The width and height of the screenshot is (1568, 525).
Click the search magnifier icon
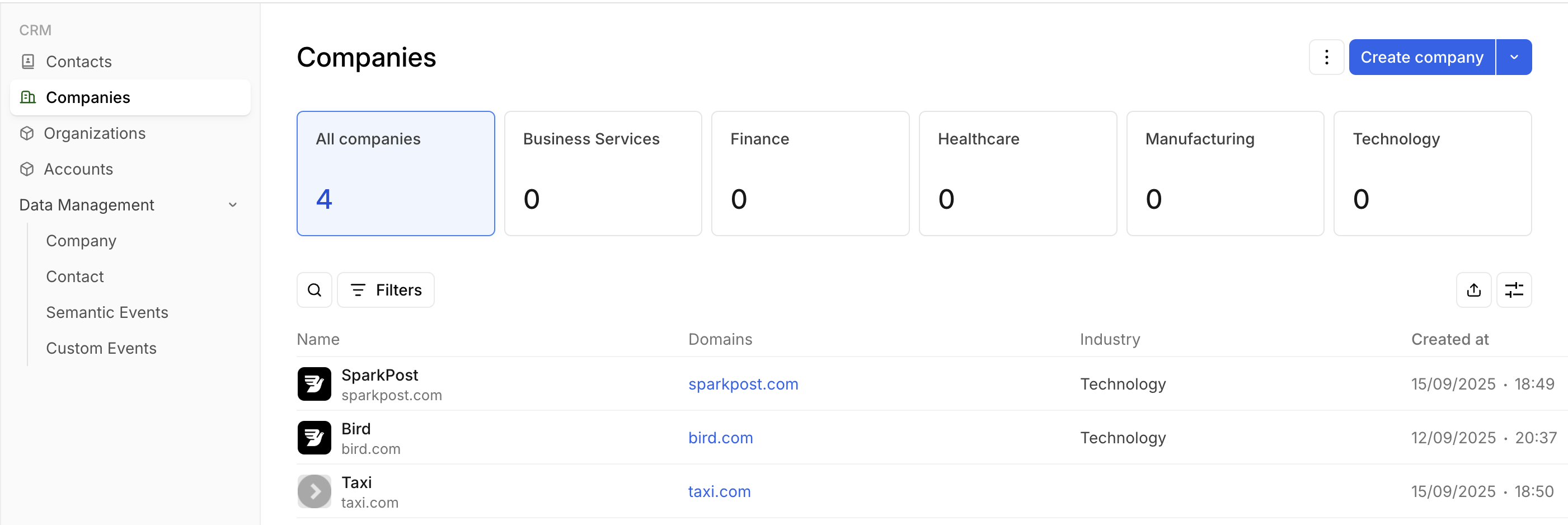(314, 290)
